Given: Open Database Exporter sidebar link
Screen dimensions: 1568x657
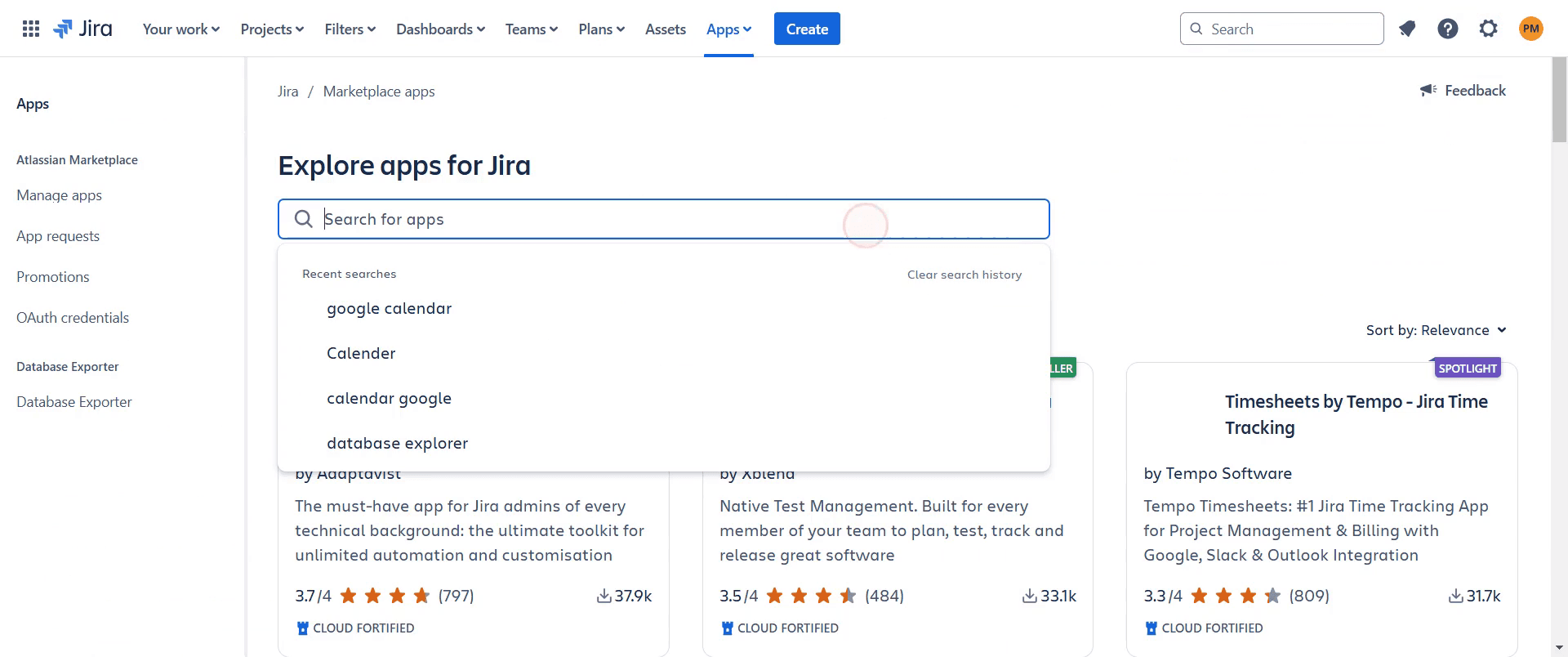Looking at the screenshot, I should [x=74, y=402].
